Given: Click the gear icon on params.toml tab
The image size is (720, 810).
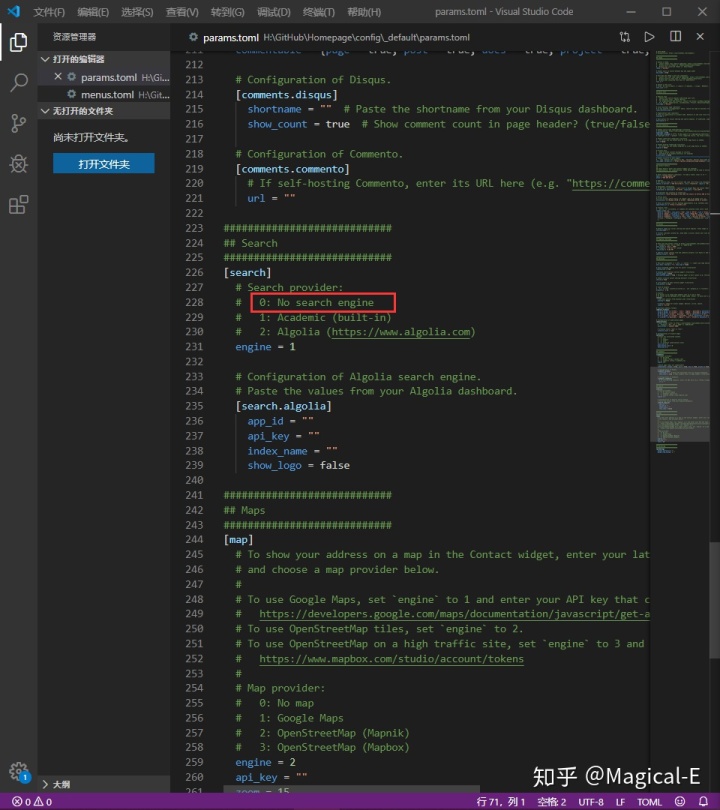Looking at the screenshot, I should (x=193, y=37).
